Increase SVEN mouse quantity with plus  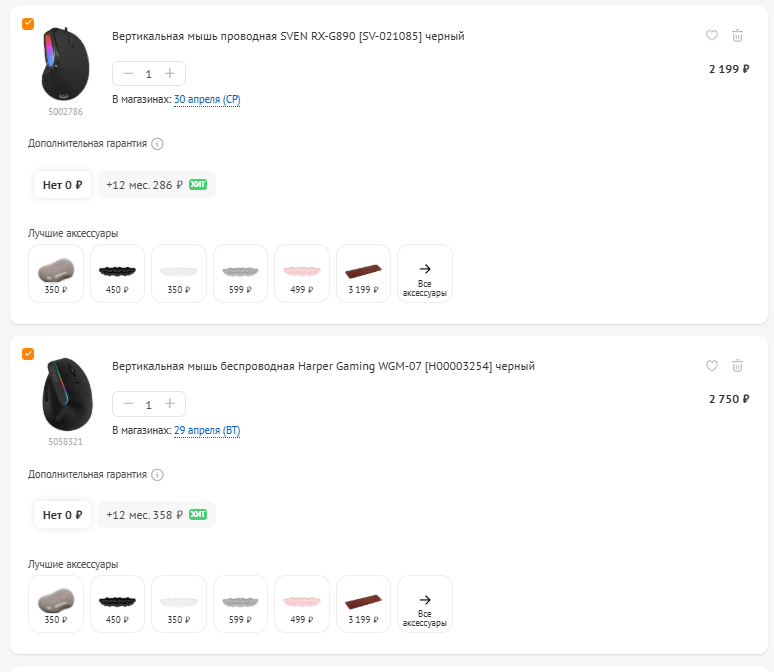tap(170, 74)
